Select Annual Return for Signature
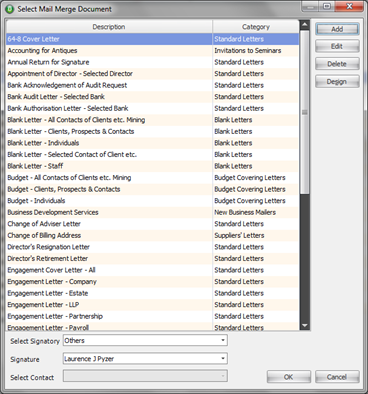Viewport: 368px width, 394px height. 152,62
